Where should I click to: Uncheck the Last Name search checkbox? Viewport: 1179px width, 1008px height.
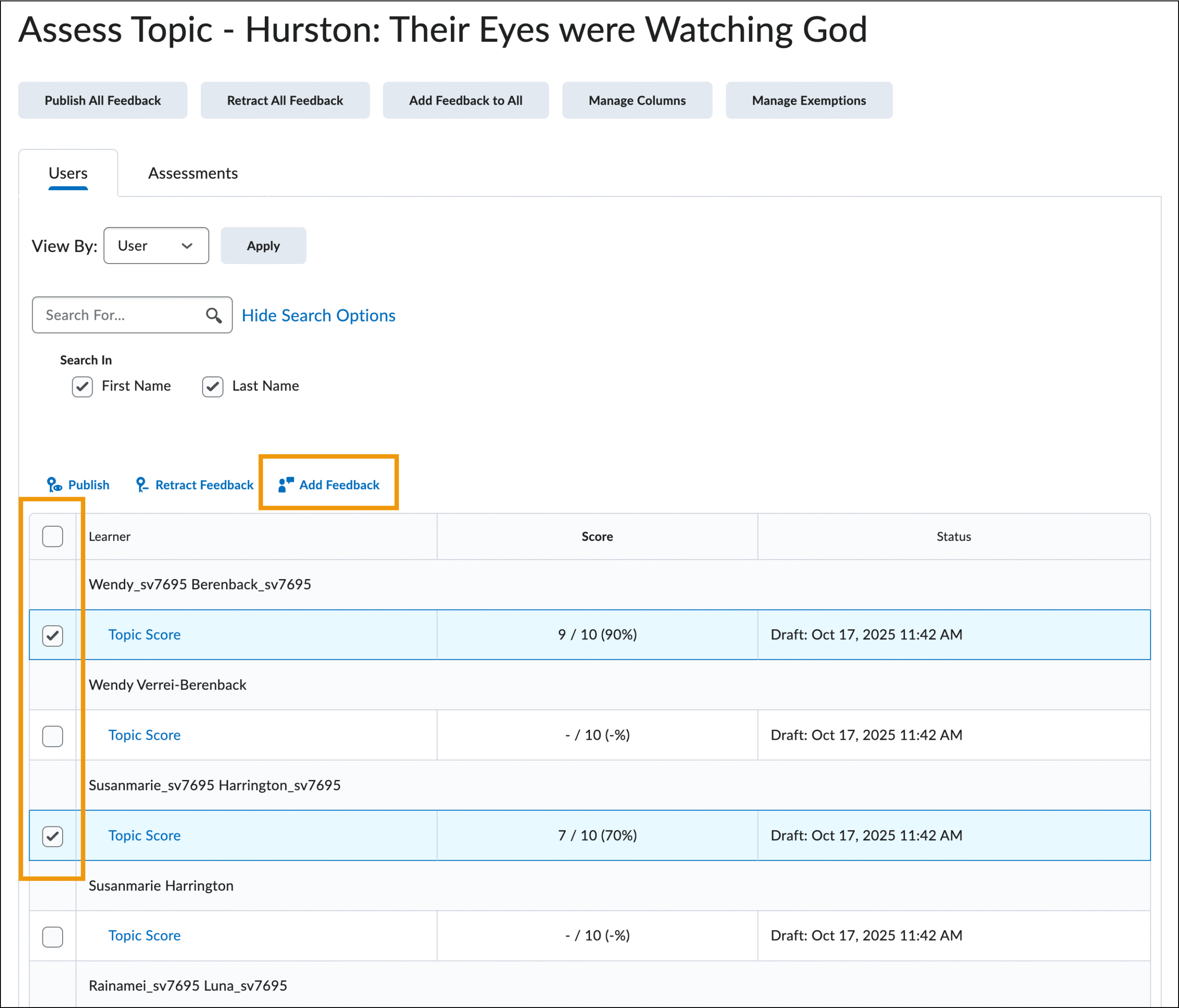(213, 387)
